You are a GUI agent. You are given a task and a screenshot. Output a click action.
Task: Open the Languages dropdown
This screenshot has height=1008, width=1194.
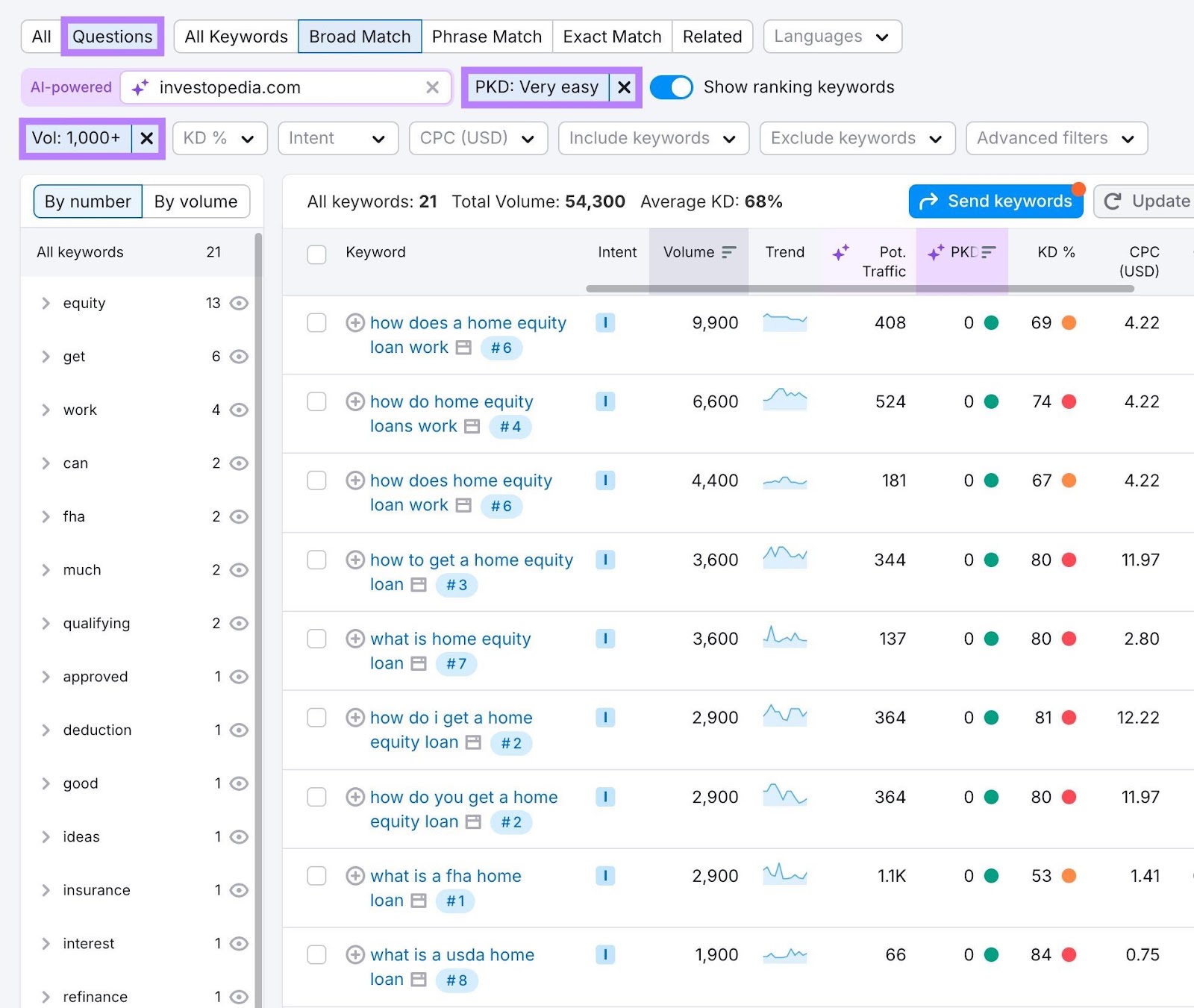831,36
